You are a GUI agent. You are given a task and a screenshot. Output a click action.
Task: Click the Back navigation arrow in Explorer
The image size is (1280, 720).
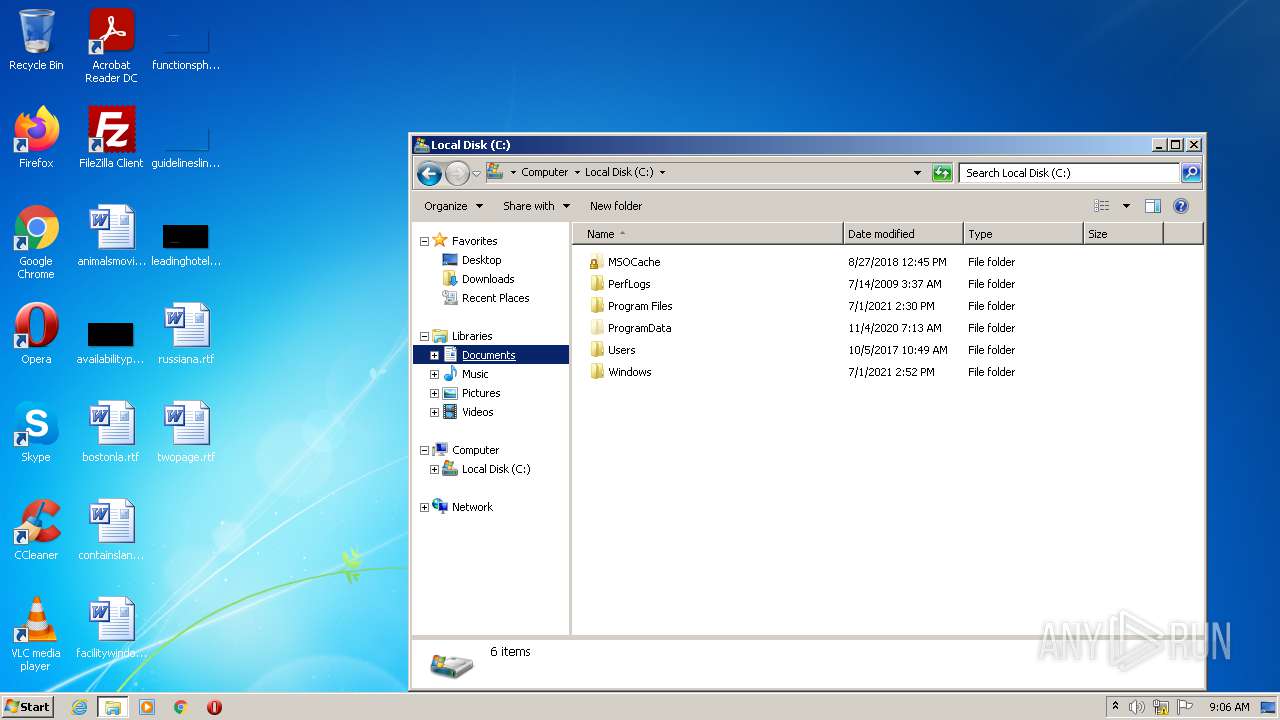pyautogui.click(x=430, y=173)
